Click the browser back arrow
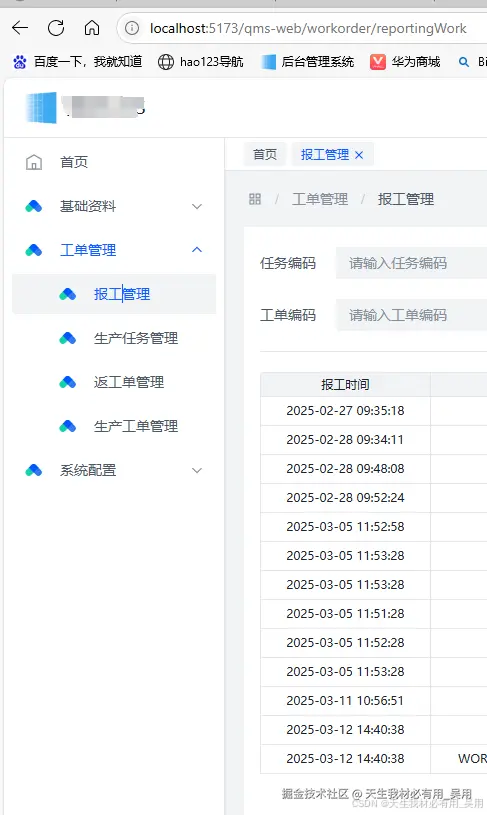 (20, 28)
